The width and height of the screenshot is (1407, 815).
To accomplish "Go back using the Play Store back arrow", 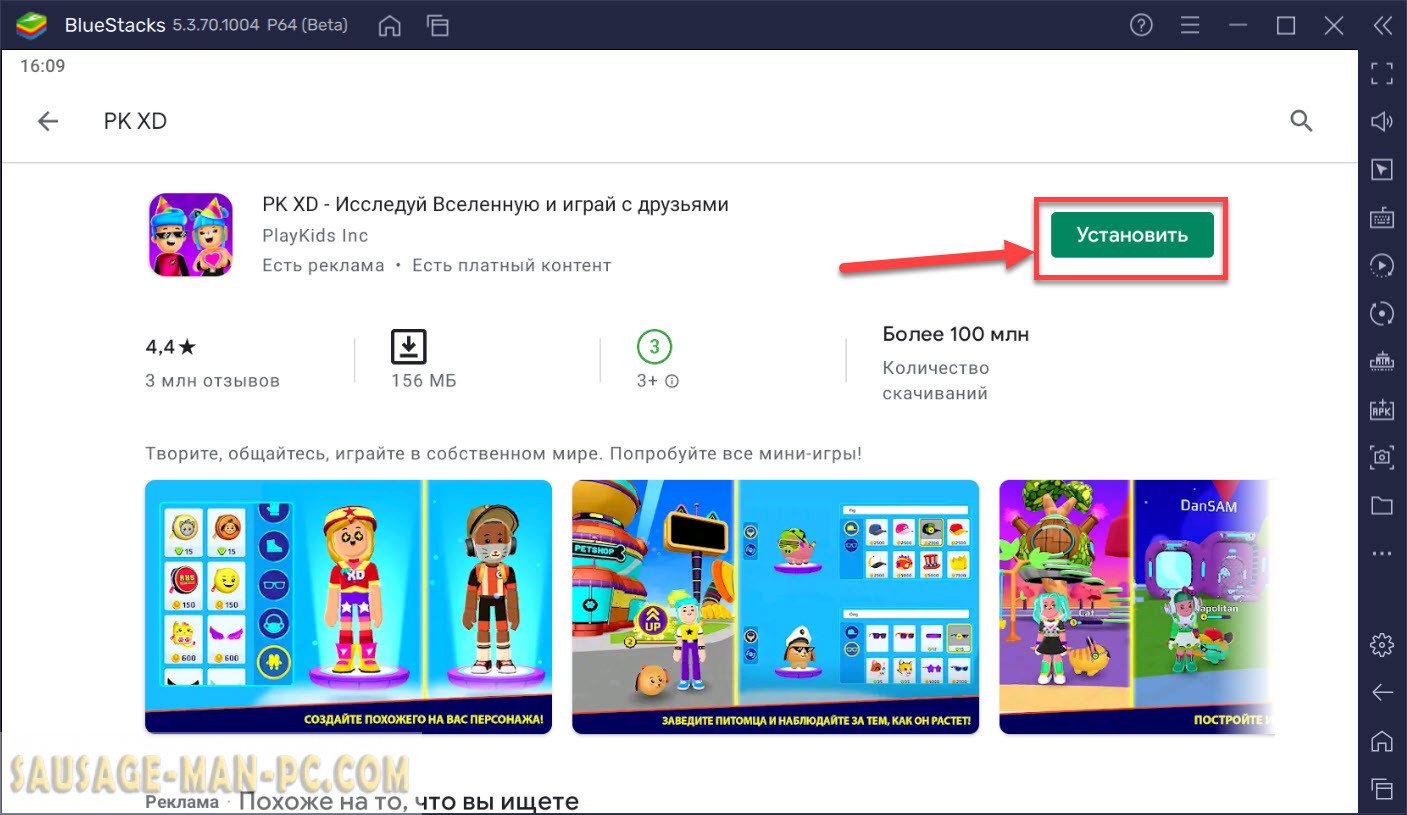I will pyautogui.click(x=48, y=121).
